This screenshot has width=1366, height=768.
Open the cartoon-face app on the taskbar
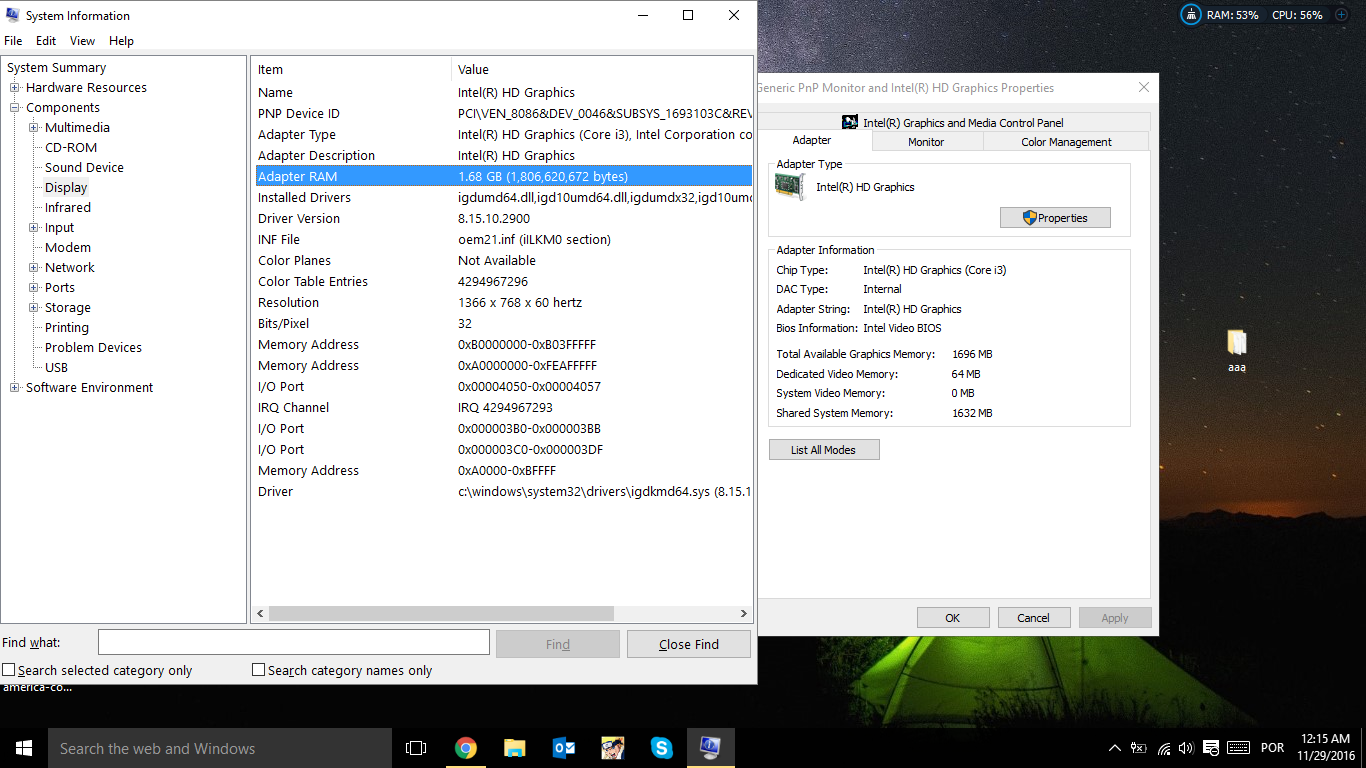(612, 748)
